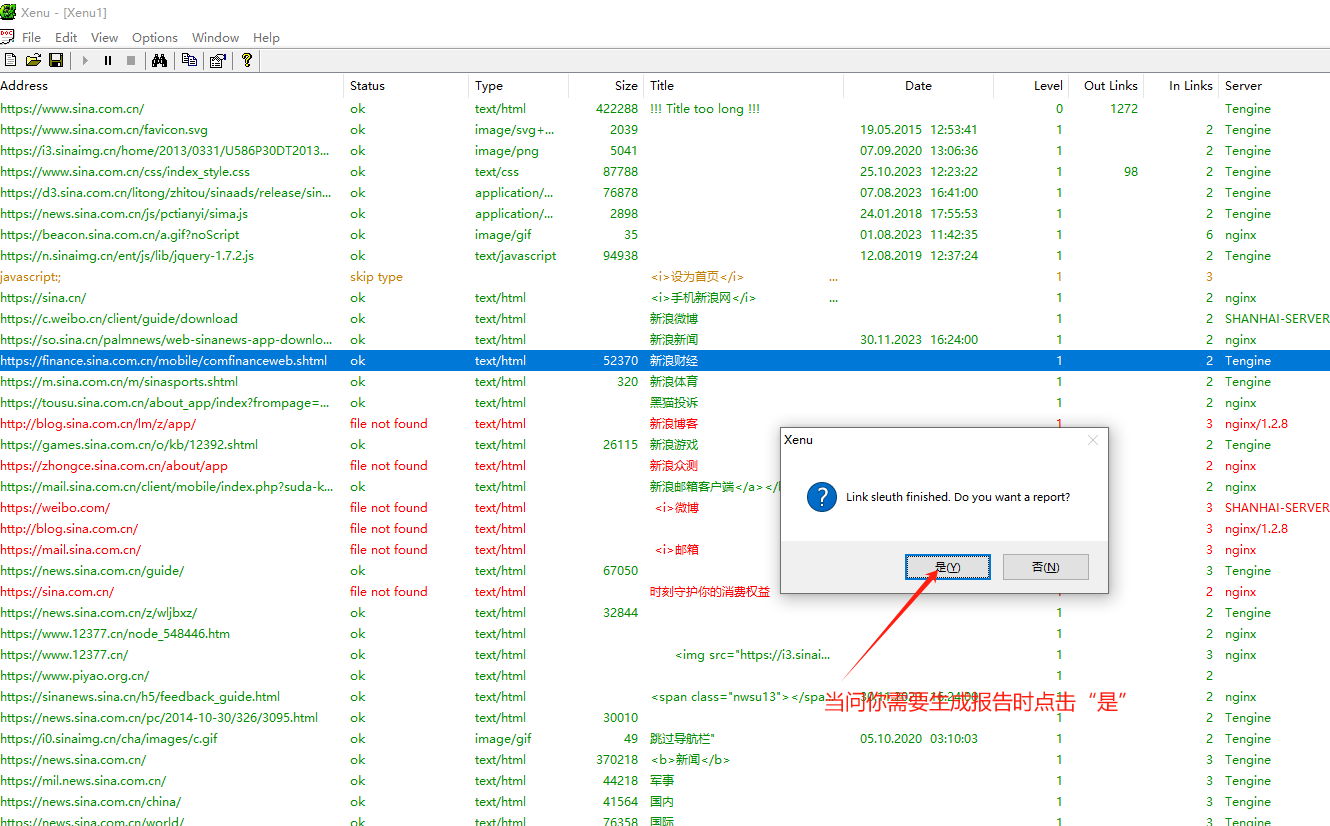Click the 军事 title cell
Viewport: 1330px width, 826px height.
[662, 781]
